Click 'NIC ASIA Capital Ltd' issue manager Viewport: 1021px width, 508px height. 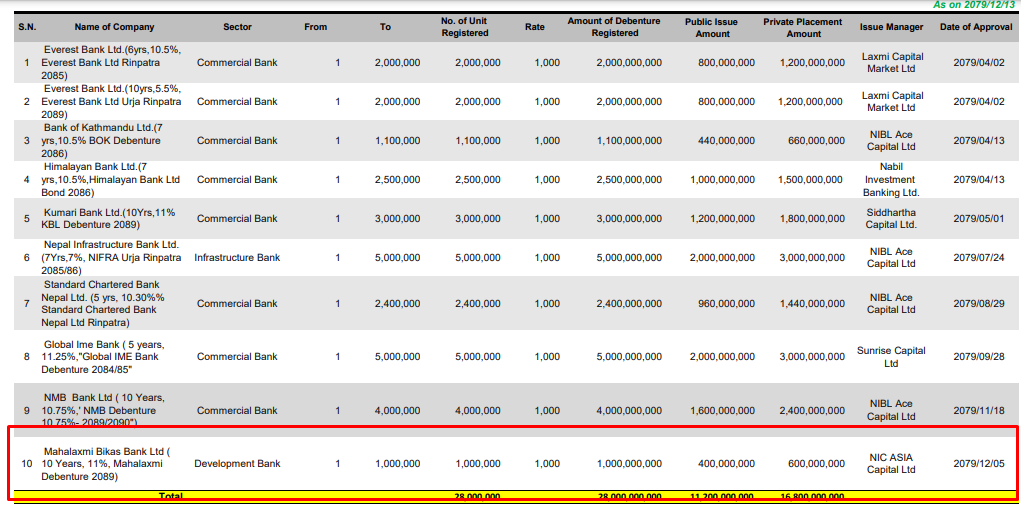pos(890,464)
